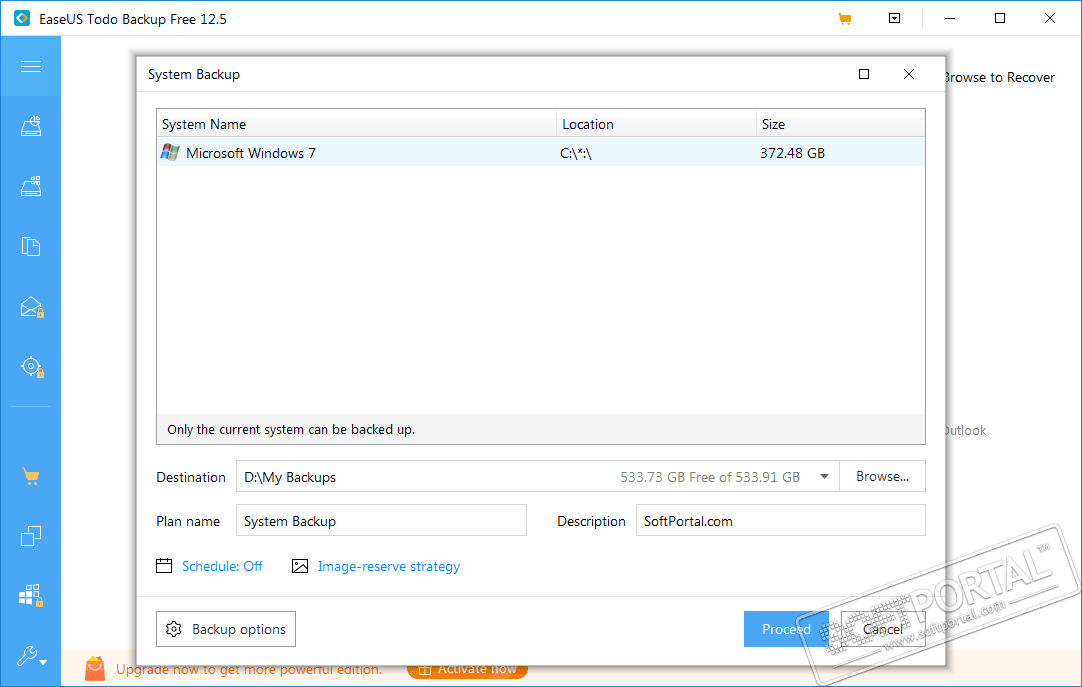Click the Image-reserve strategy picture icon
1082x687 pixels.
pos(300,566)
